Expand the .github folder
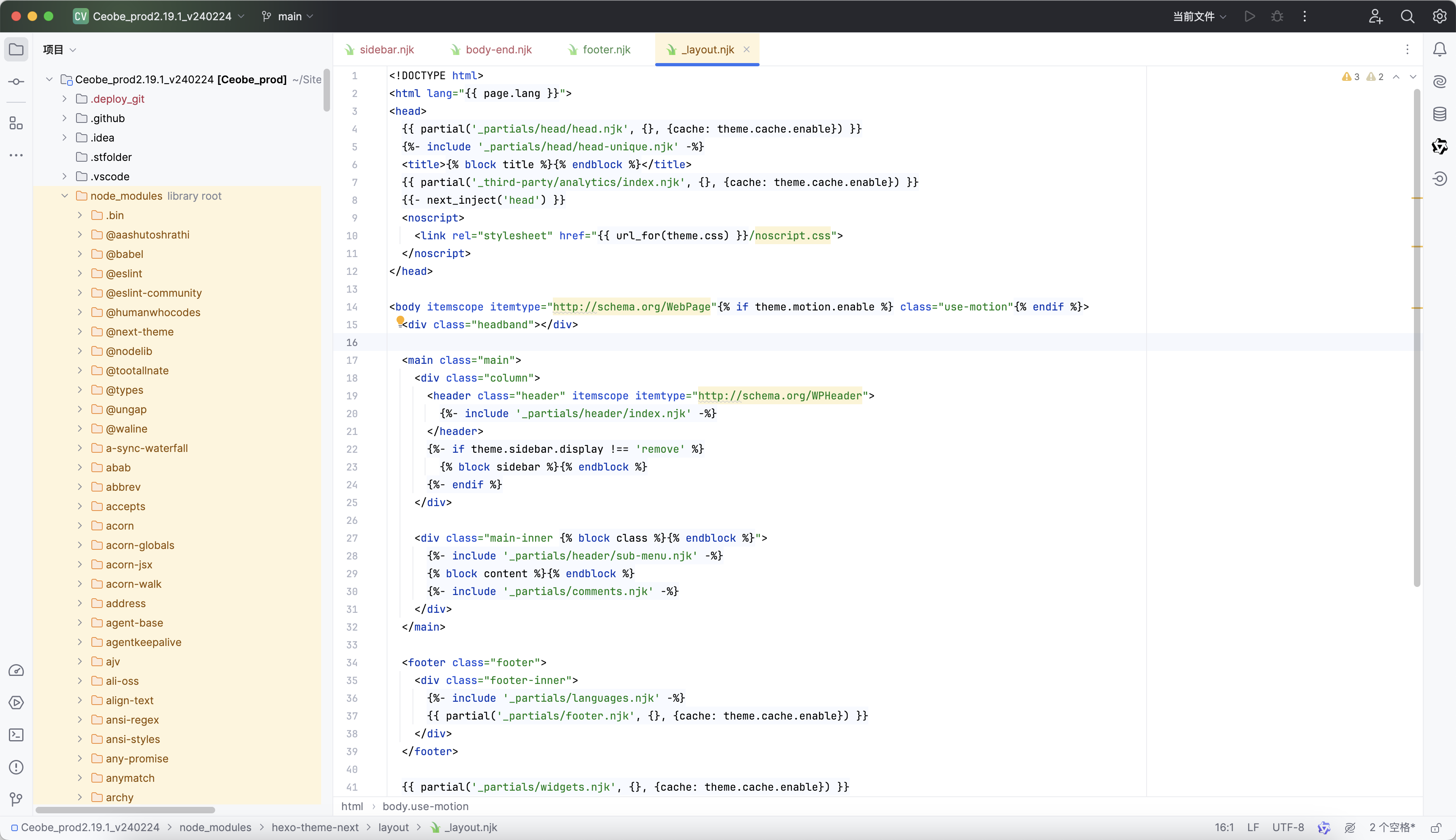The height and width of the screenshot is (840, 1456). [x=65, y=118]
